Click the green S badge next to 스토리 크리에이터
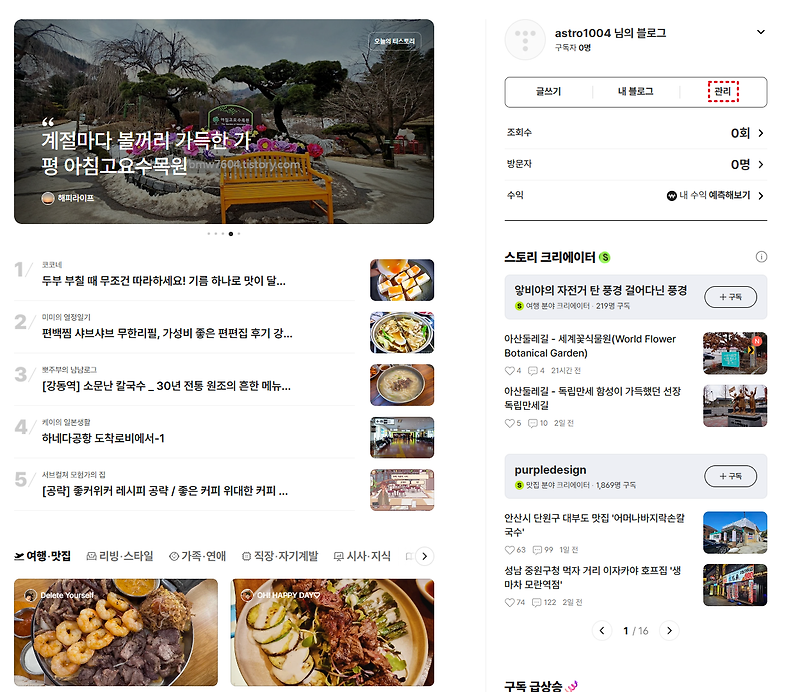The image size is (800, 692). (x=604, y=256)
